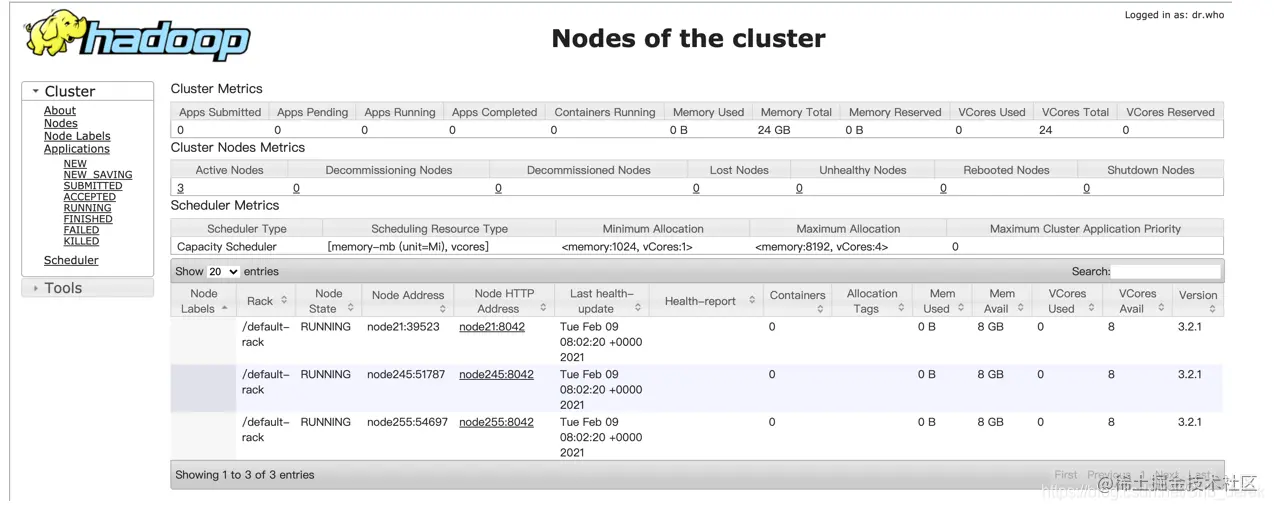
Task: Open Node Labels in the sidebar
Action: click(77, 137)
